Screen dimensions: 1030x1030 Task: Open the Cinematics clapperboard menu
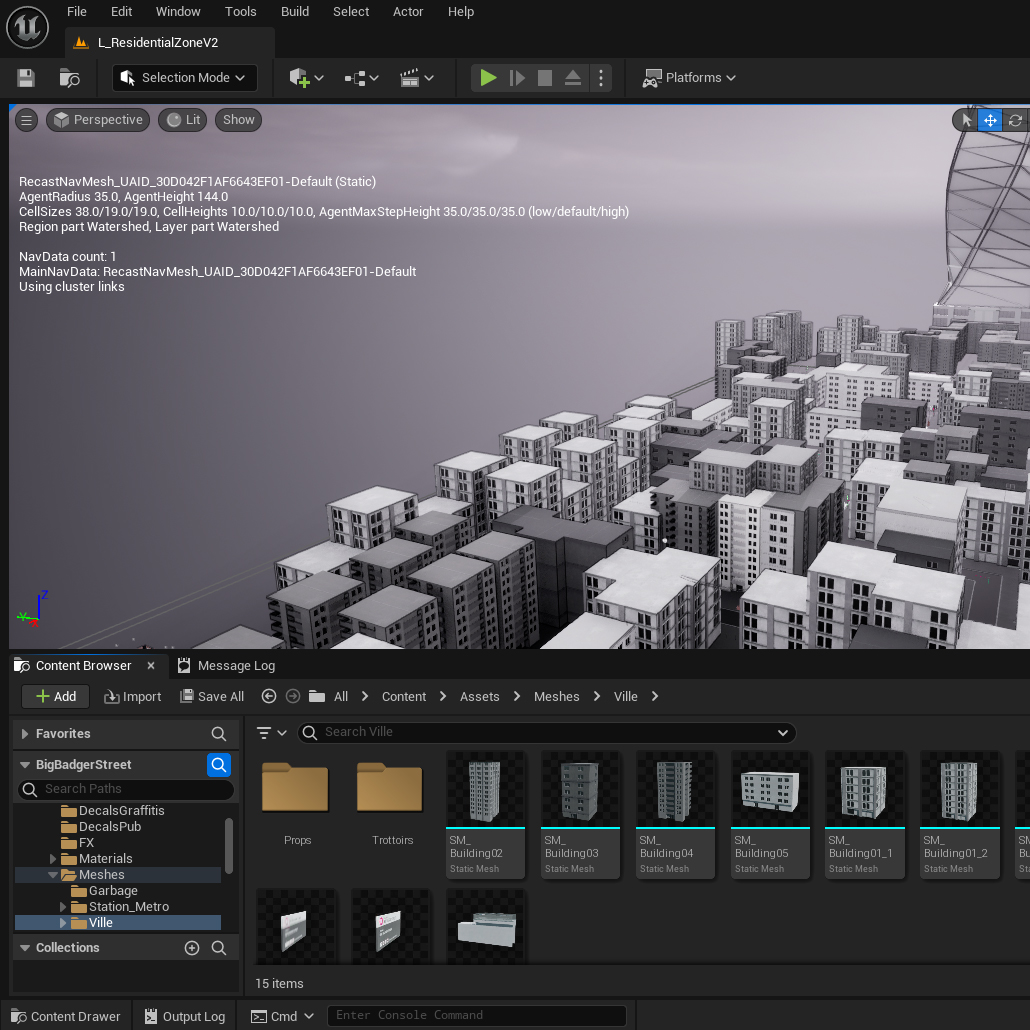point(416,78)
